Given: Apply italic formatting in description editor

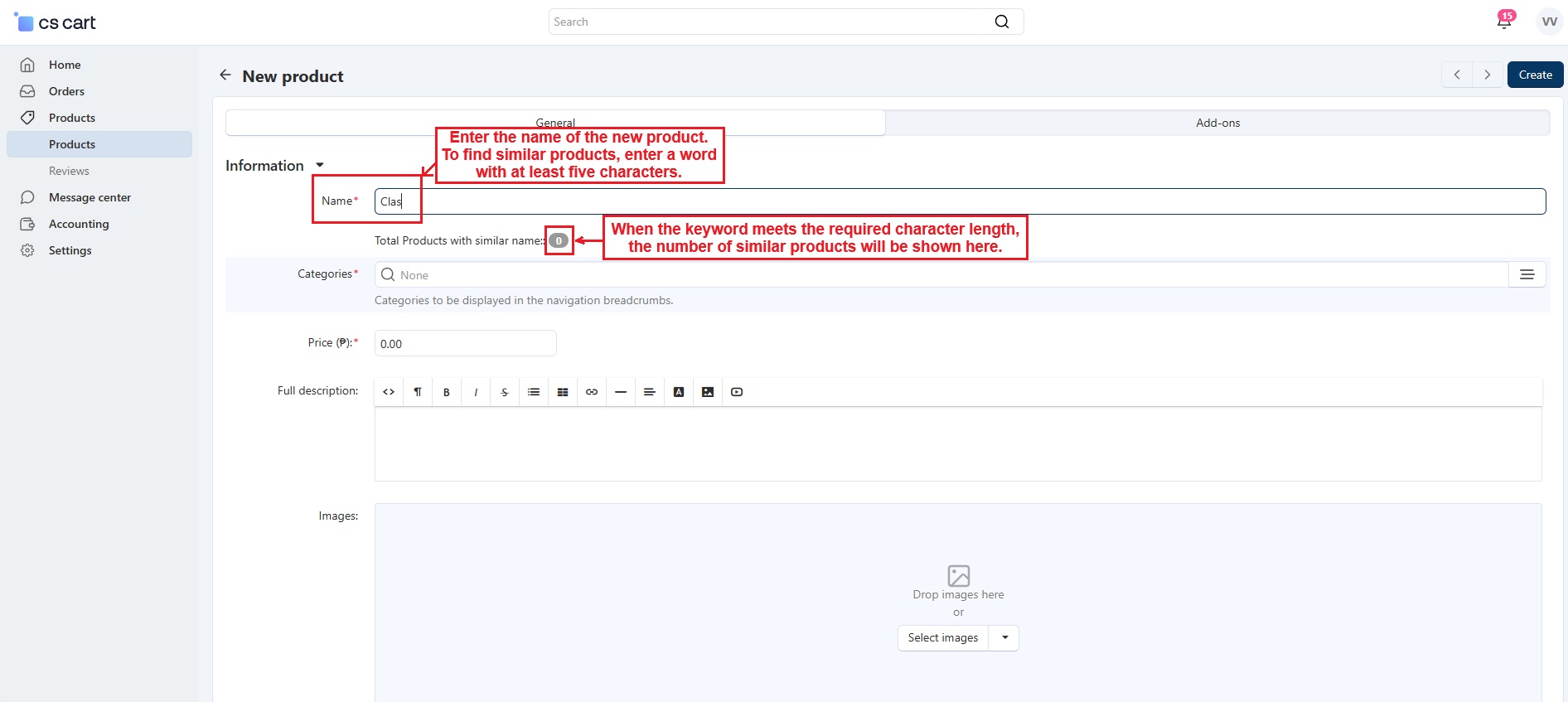Looking at the screenshot, I should tap(476, 392).
